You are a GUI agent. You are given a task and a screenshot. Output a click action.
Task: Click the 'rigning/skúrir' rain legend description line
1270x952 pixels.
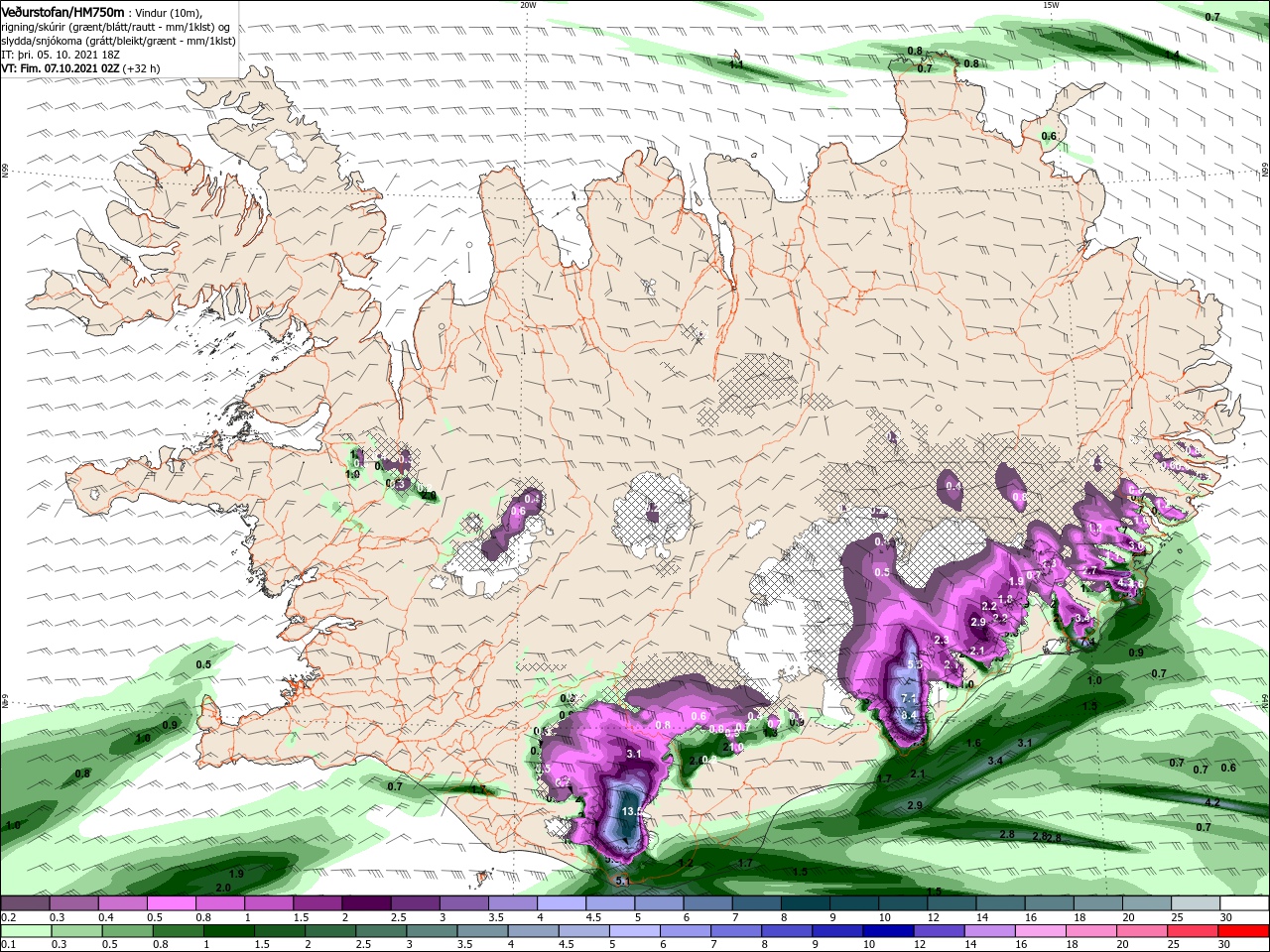pos(117,27)
